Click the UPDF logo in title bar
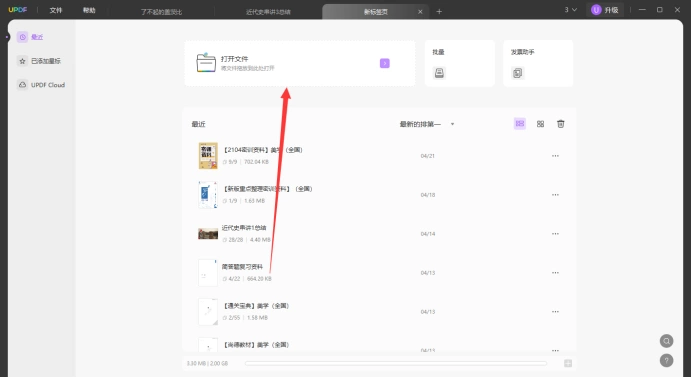691x378 pixels. click(18, 10)
